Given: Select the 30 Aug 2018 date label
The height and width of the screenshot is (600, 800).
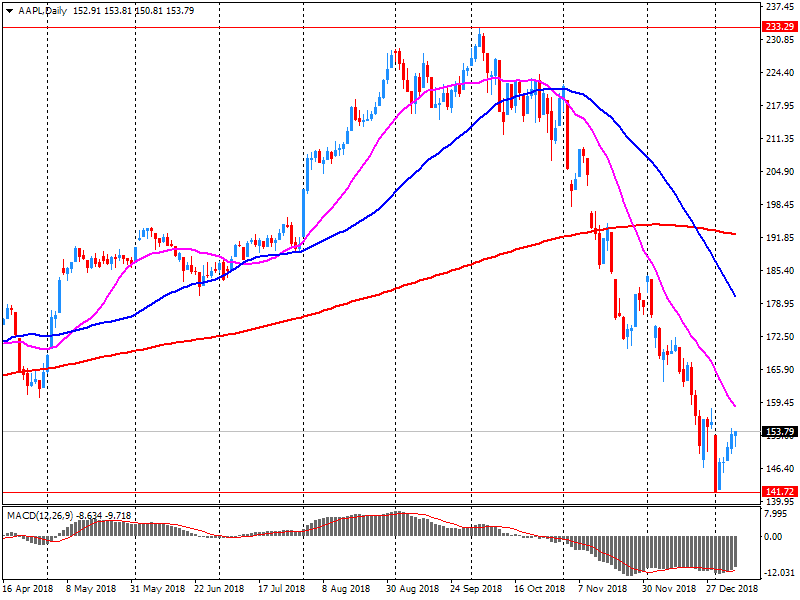Looking at the screenshot, I should click(412, 589).
